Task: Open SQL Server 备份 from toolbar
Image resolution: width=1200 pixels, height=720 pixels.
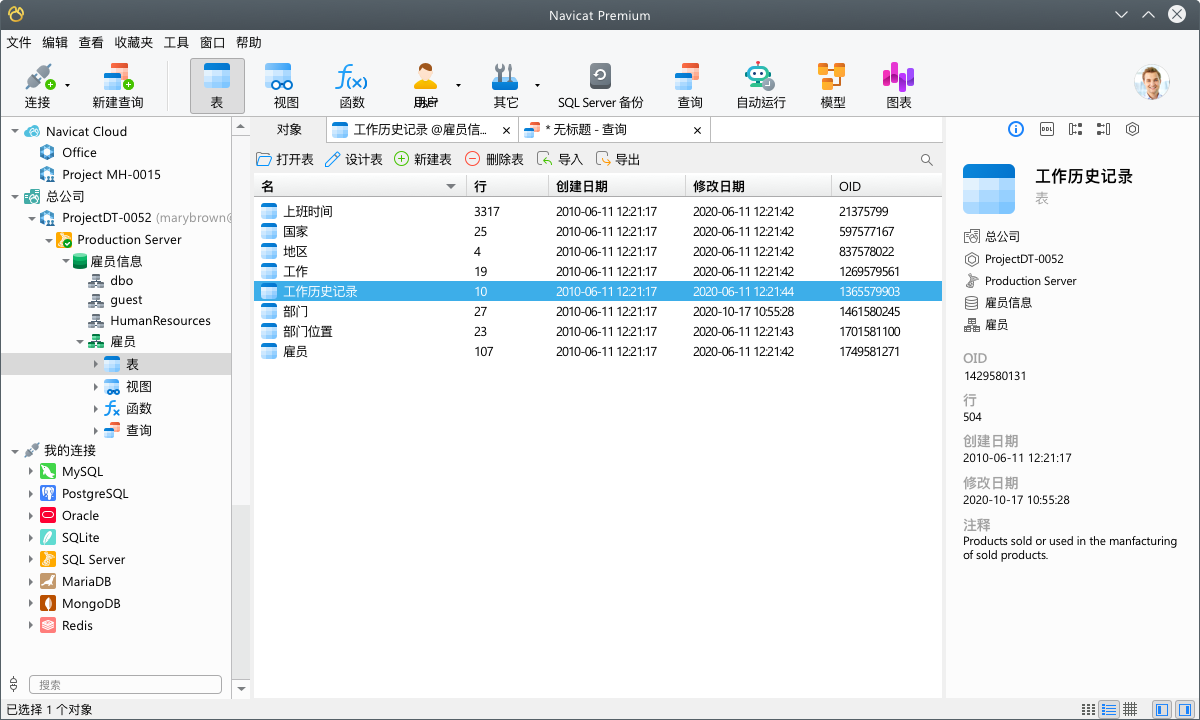Action: coord(600,86)
